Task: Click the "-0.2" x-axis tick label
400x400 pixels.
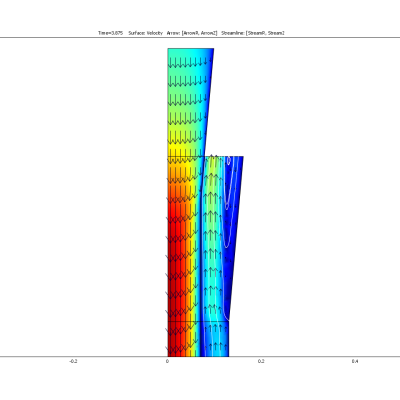Action: tap(73, 361)
